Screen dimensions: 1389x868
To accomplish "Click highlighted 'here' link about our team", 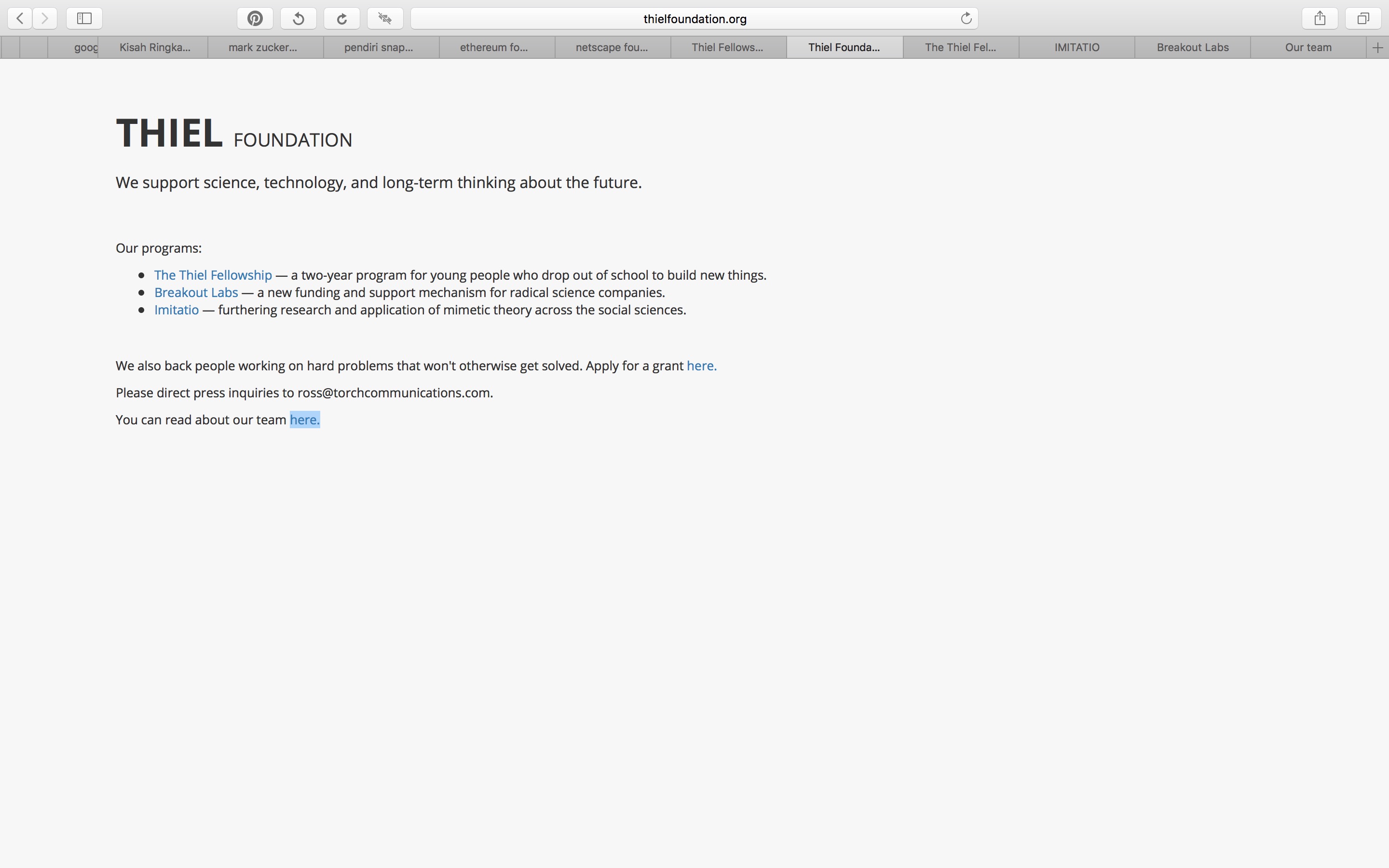I will [304, 420].
